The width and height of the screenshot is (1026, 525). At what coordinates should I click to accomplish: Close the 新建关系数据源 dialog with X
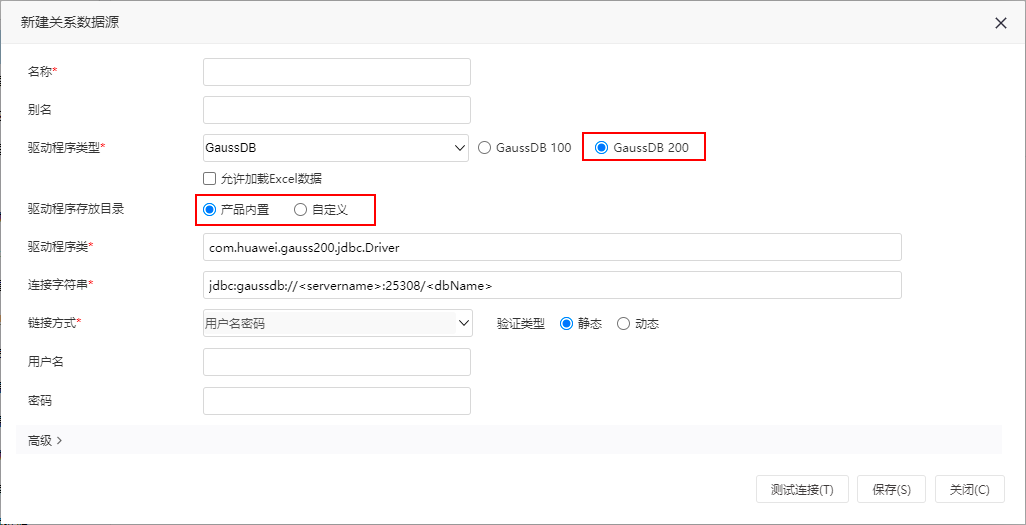click(1000, 23)
